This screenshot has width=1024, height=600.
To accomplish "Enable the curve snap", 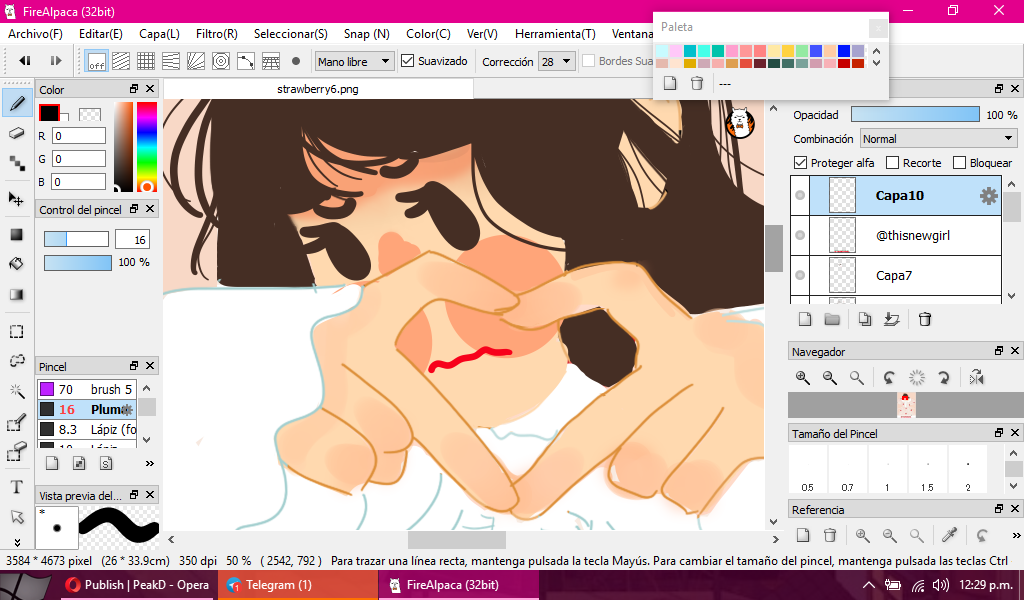I will pos(246,61).
